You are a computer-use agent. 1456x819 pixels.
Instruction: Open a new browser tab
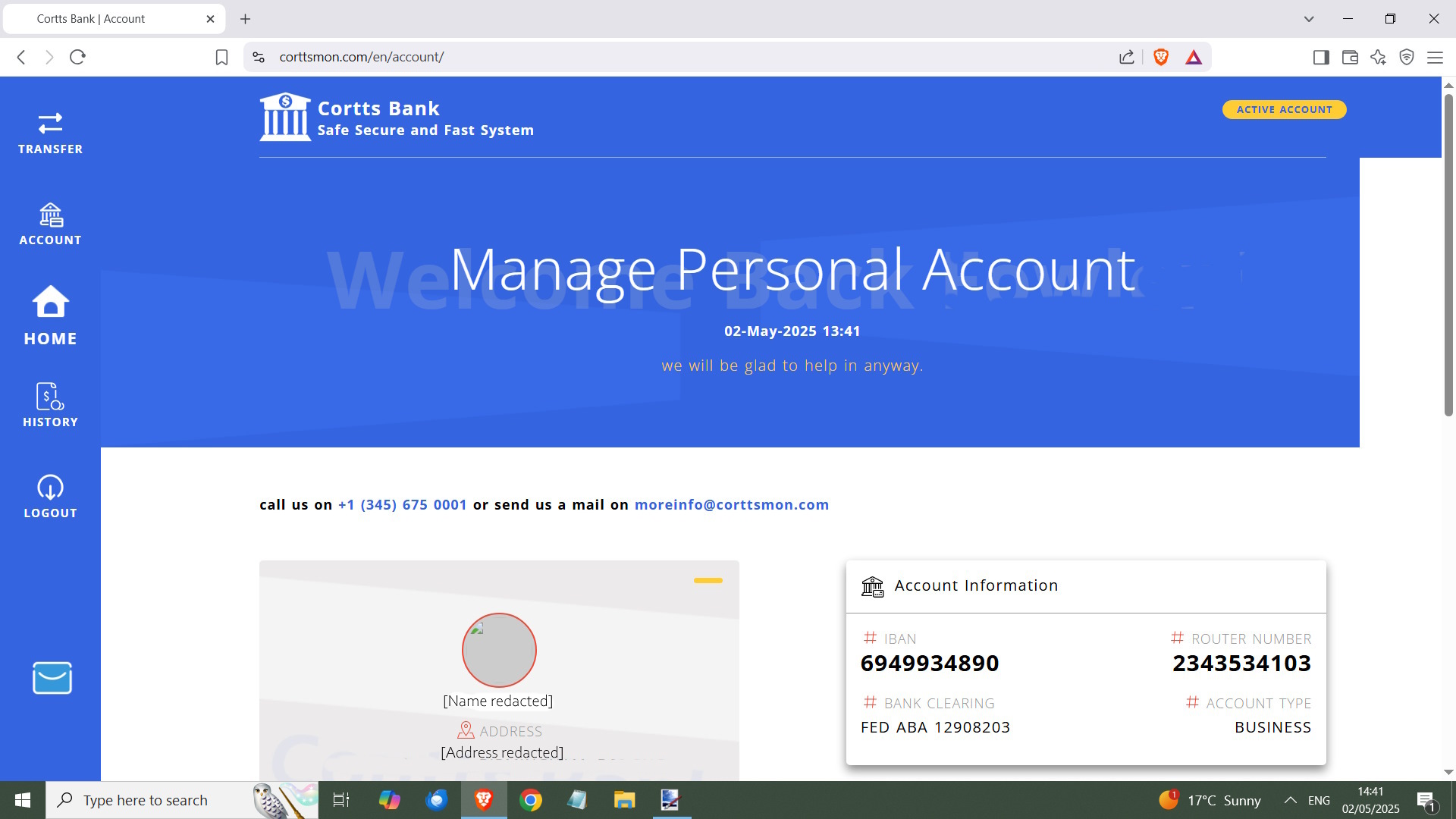[245, 19]
